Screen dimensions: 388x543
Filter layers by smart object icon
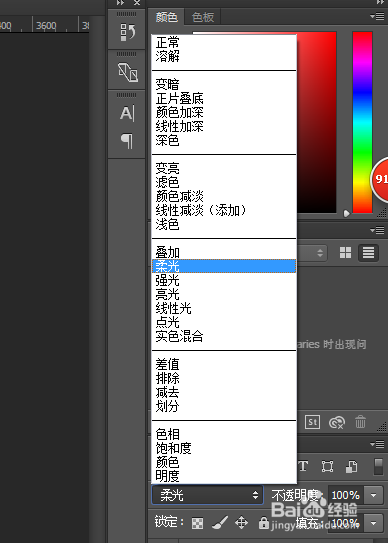(x=352, y=466)
